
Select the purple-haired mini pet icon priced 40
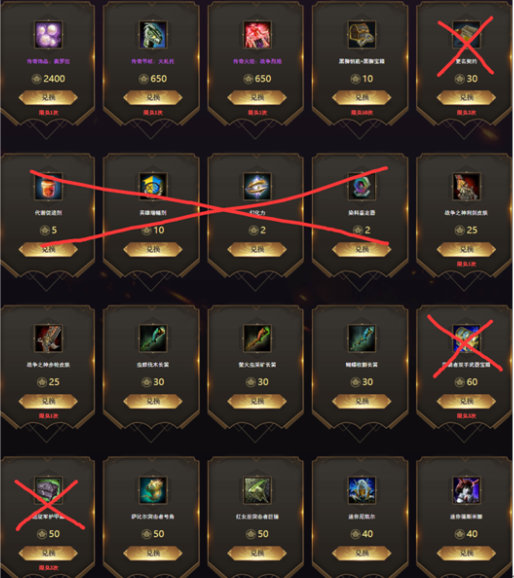click(x=466, y=490)
